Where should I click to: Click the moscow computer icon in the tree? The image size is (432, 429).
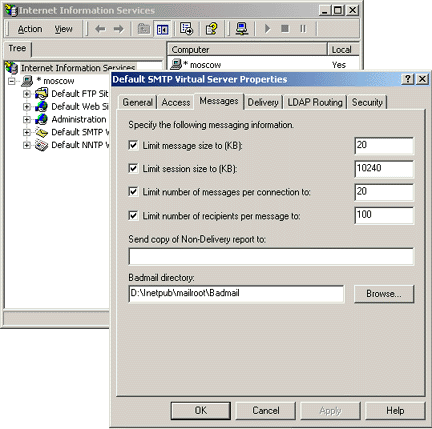click(x=27, y=81)
